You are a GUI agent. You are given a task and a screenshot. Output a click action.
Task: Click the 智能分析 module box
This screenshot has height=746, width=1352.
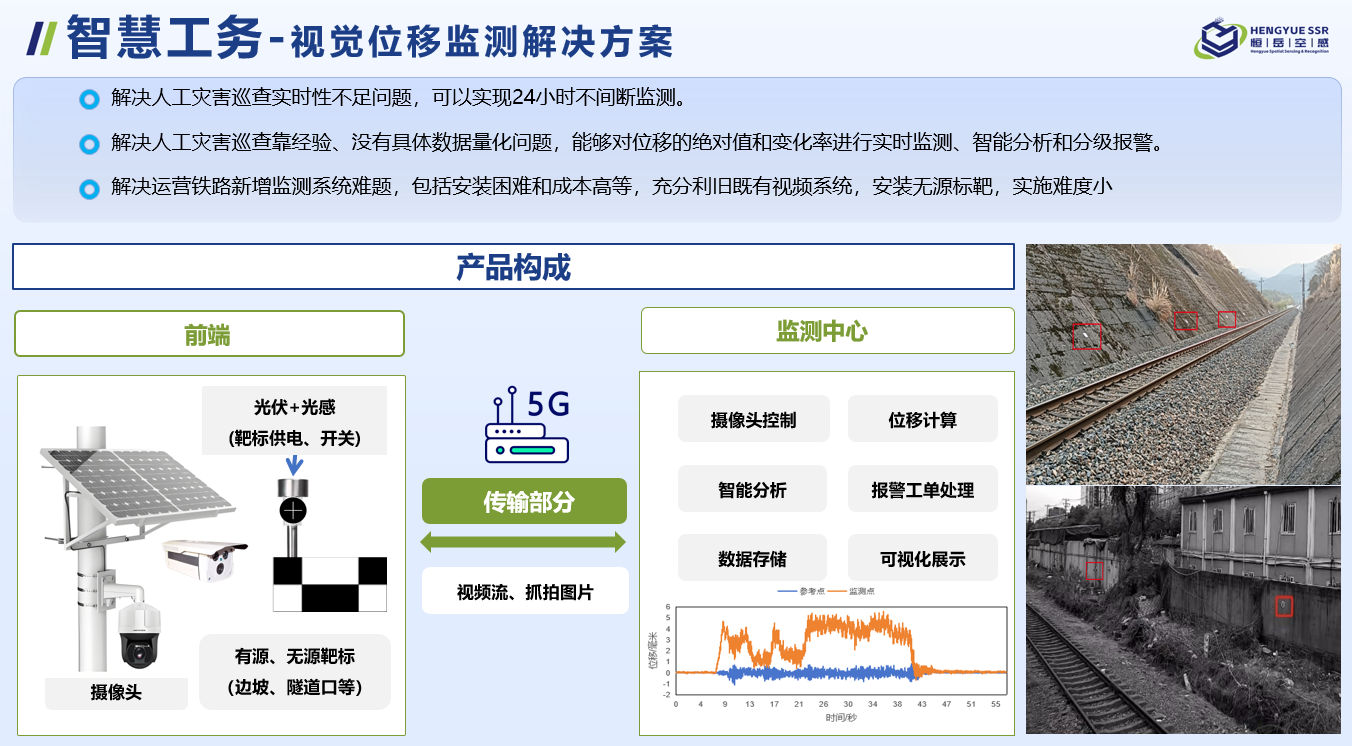(x=753, y=489)
